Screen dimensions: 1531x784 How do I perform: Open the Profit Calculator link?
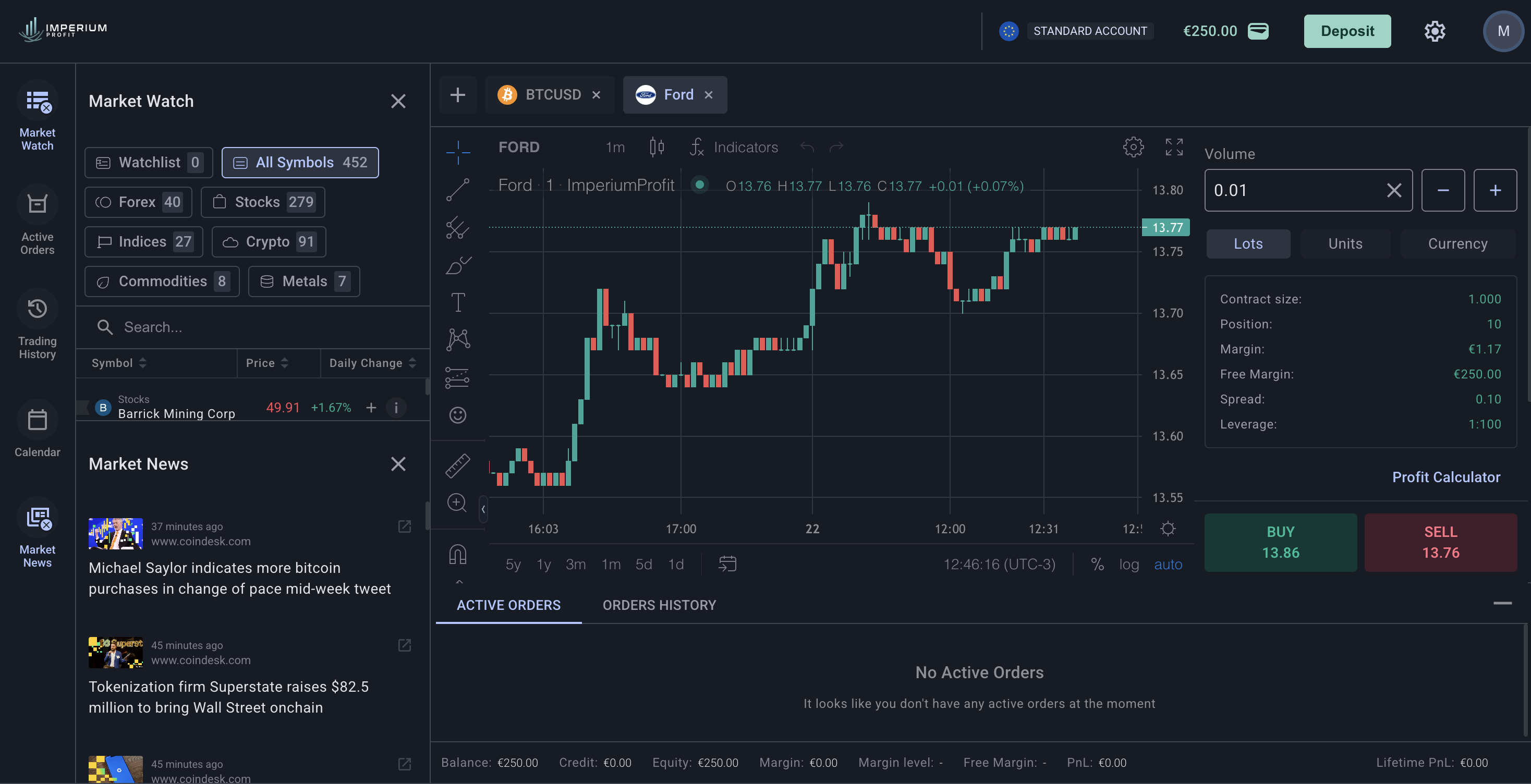coord(1445,477)
